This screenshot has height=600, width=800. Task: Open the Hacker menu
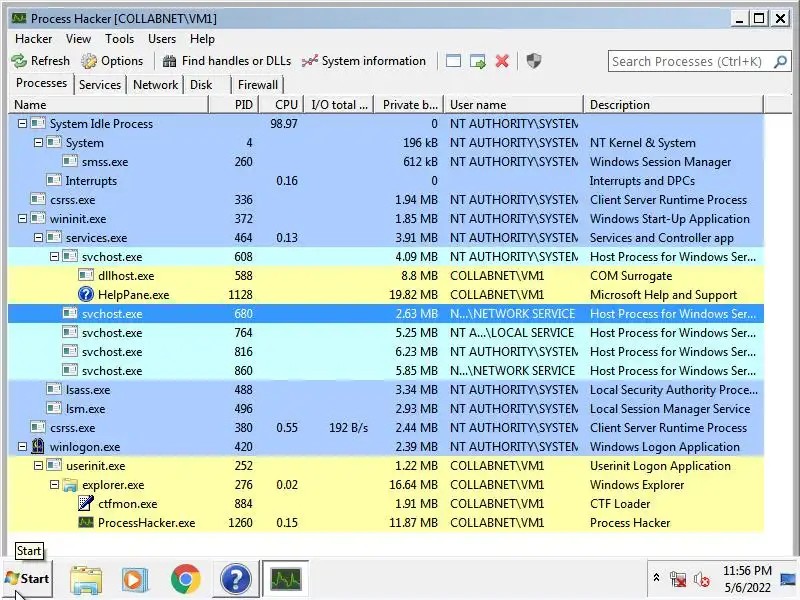point(34,39)
